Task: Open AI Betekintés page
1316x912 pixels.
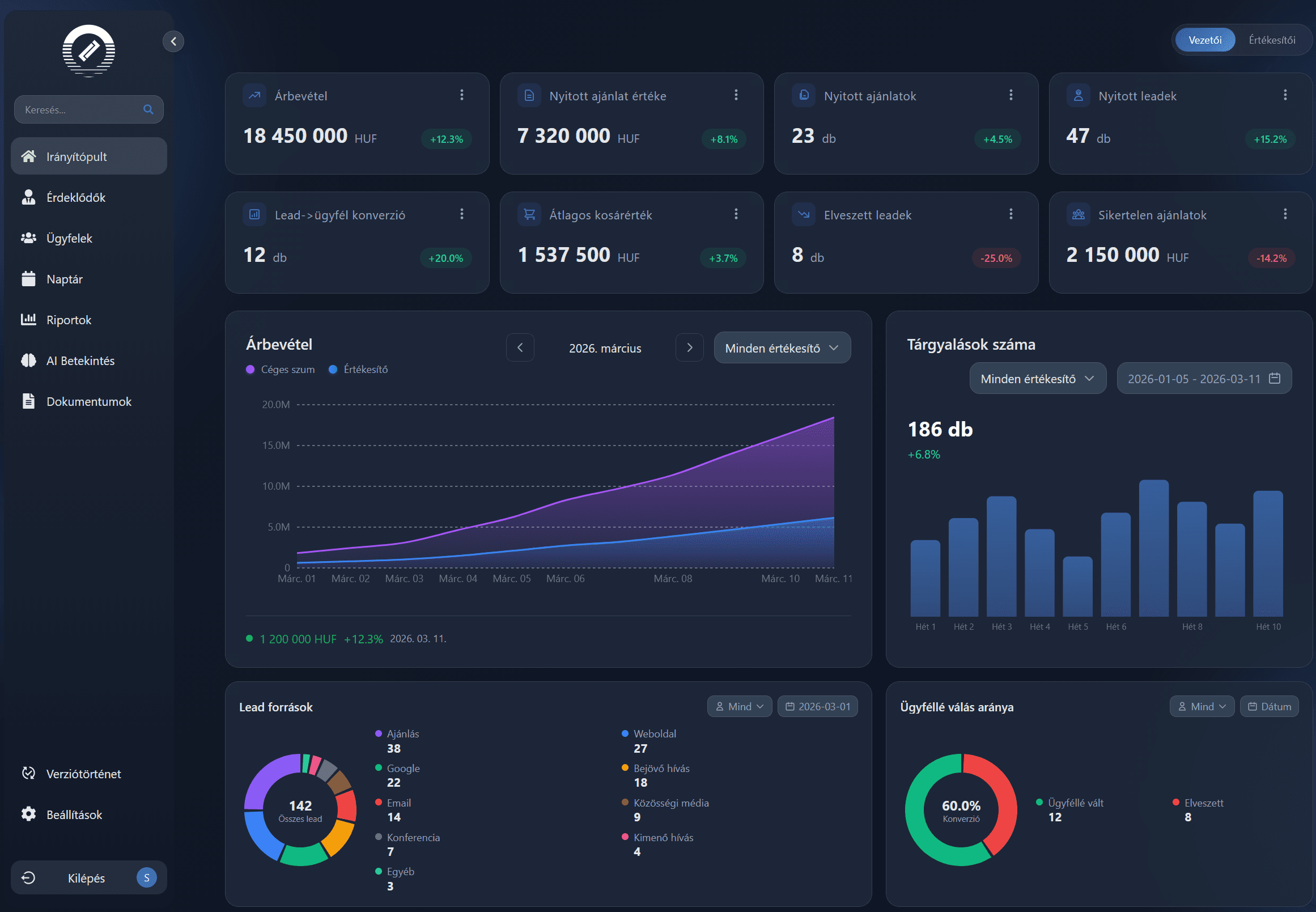Action: tap(88, 360)
